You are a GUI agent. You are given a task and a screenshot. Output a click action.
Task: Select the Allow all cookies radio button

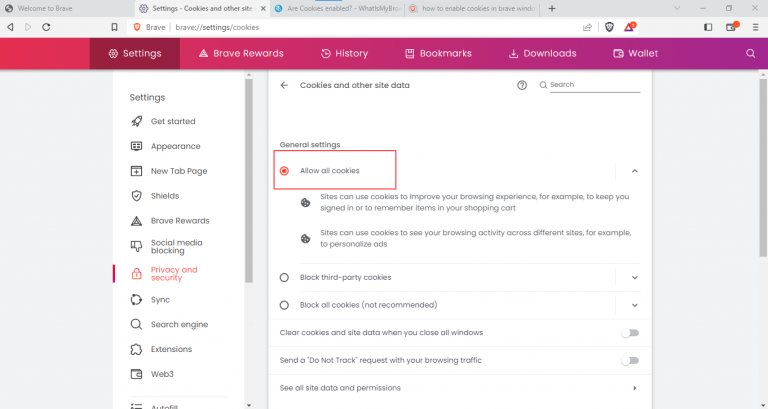pos(285,171)
